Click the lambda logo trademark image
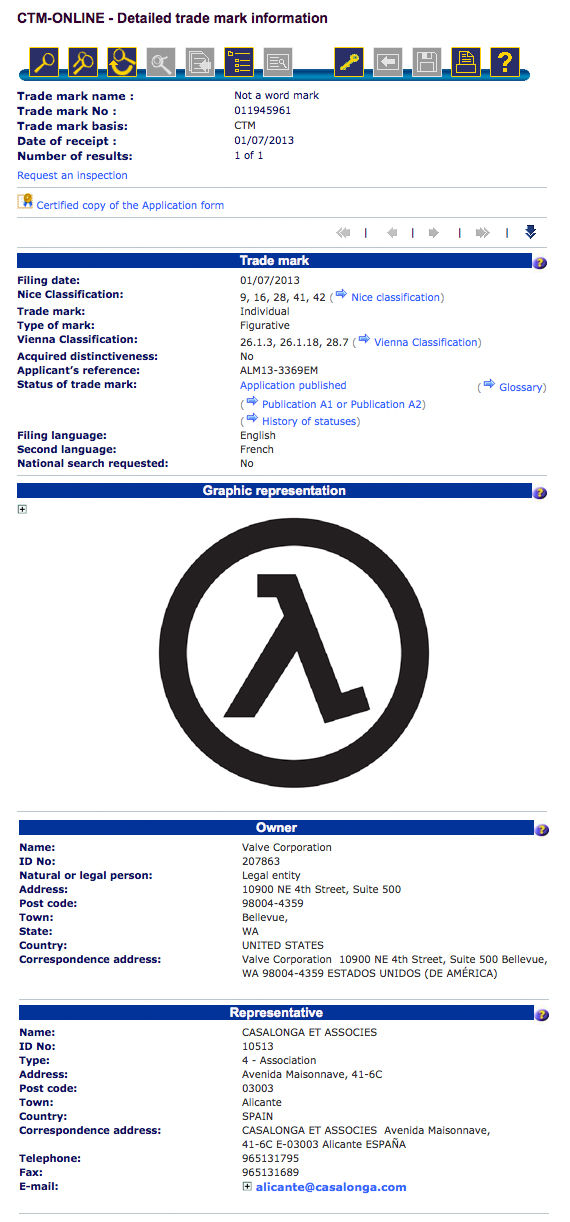 coord(293,653)
